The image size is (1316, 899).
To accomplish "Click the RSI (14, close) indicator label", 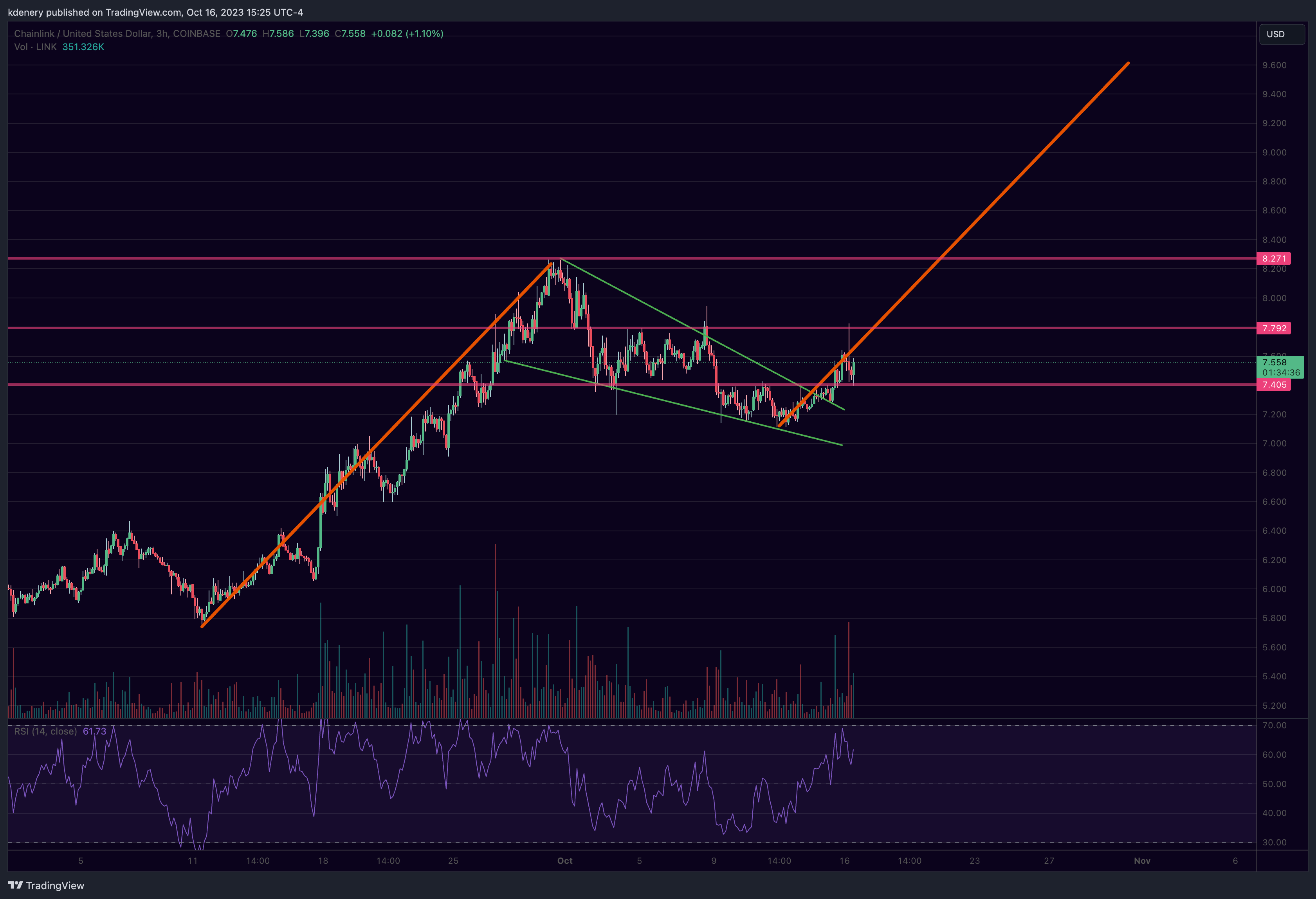I will pos(45,731).
